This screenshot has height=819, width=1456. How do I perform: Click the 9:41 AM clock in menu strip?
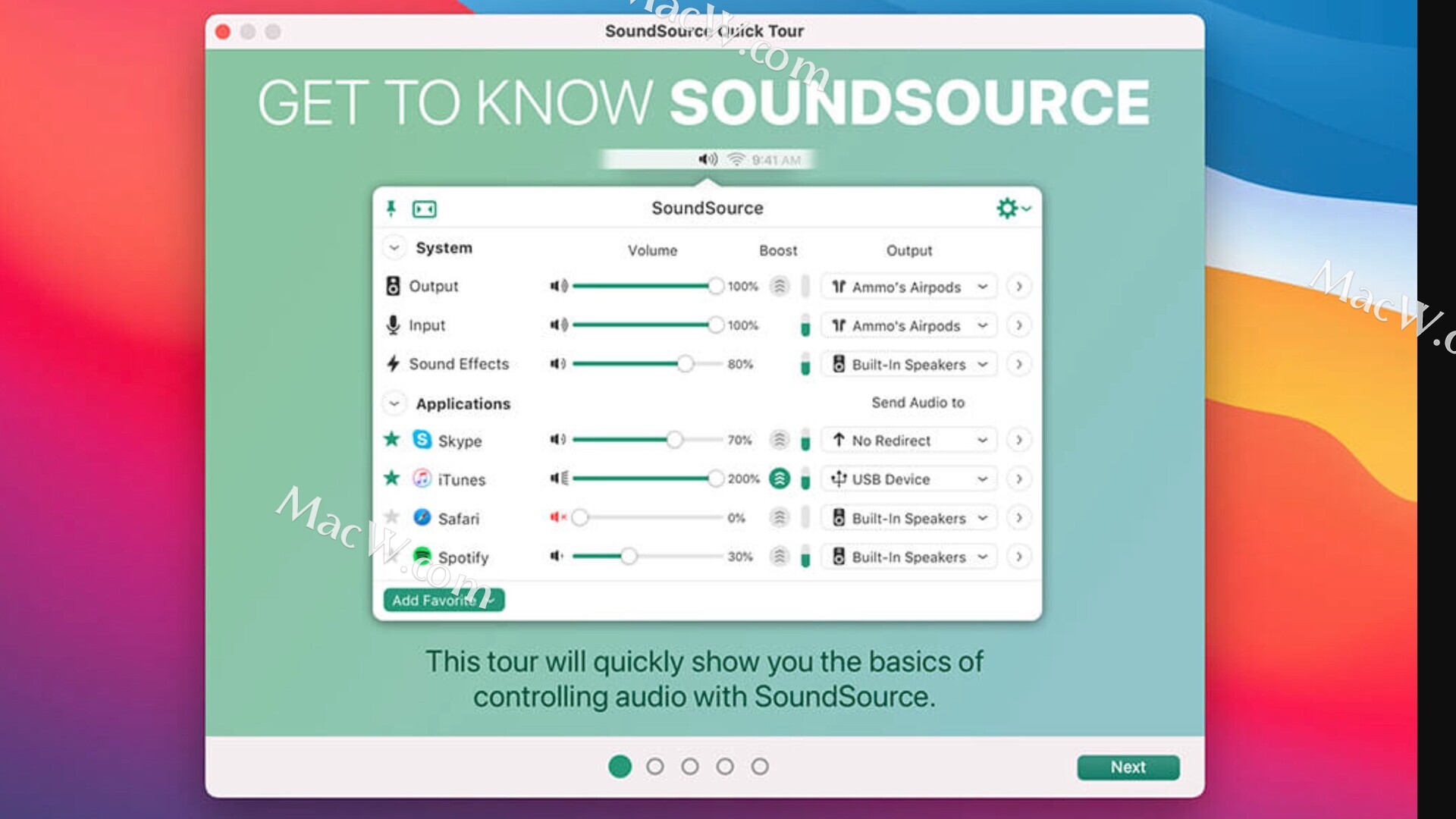777,160
